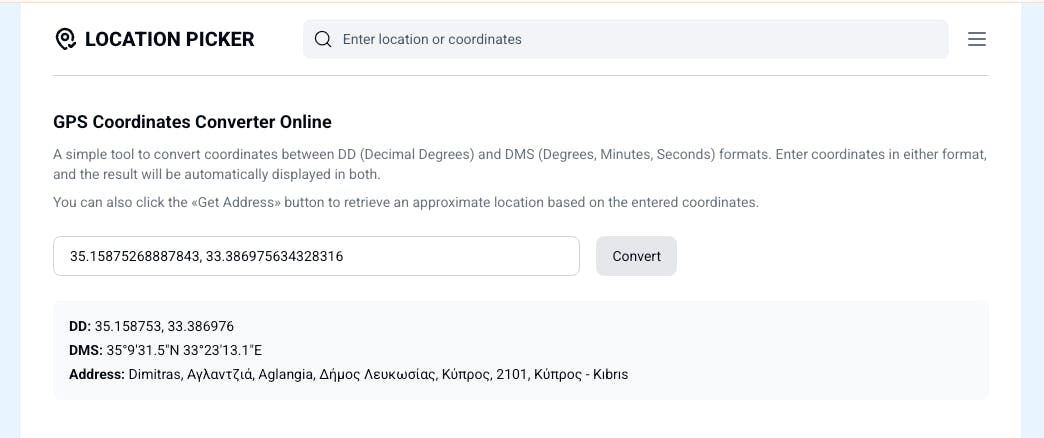Viewport: 1044px width, 438px height.
Task: Click the 'Κύπρος - Kıbrıs' text at the address end
Action: [x=581, y=375]
